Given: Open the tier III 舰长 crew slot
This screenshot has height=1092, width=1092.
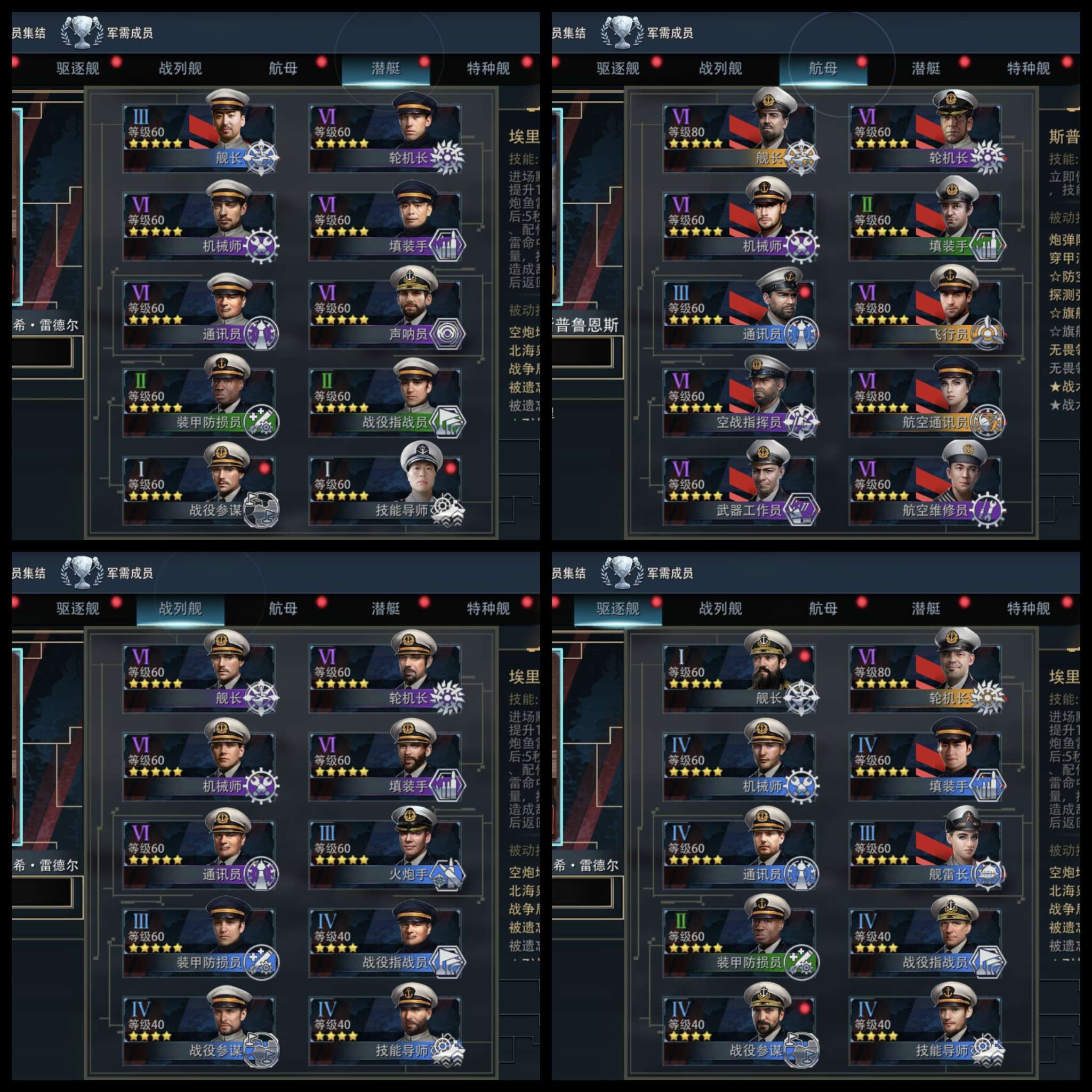Looking at the screenshot, I should click(199, 138).
